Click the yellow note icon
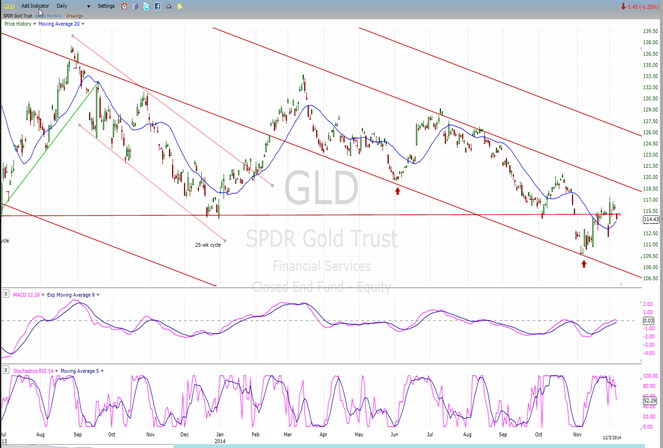Viewport: 663px width, 448px height. click(180, 6)
